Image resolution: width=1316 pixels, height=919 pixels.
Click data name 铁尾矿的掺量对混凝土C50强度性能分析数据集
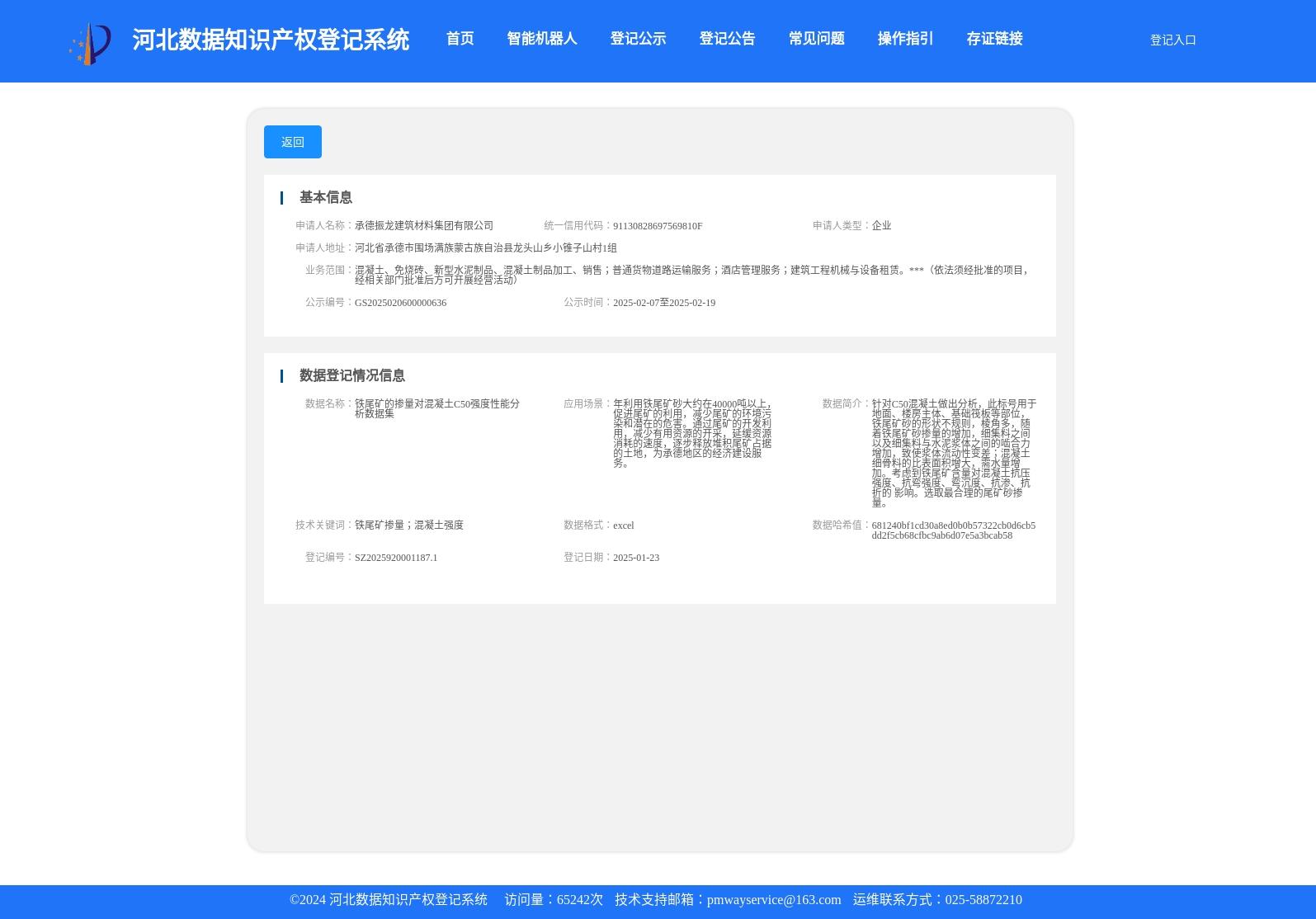pos(437,408)
